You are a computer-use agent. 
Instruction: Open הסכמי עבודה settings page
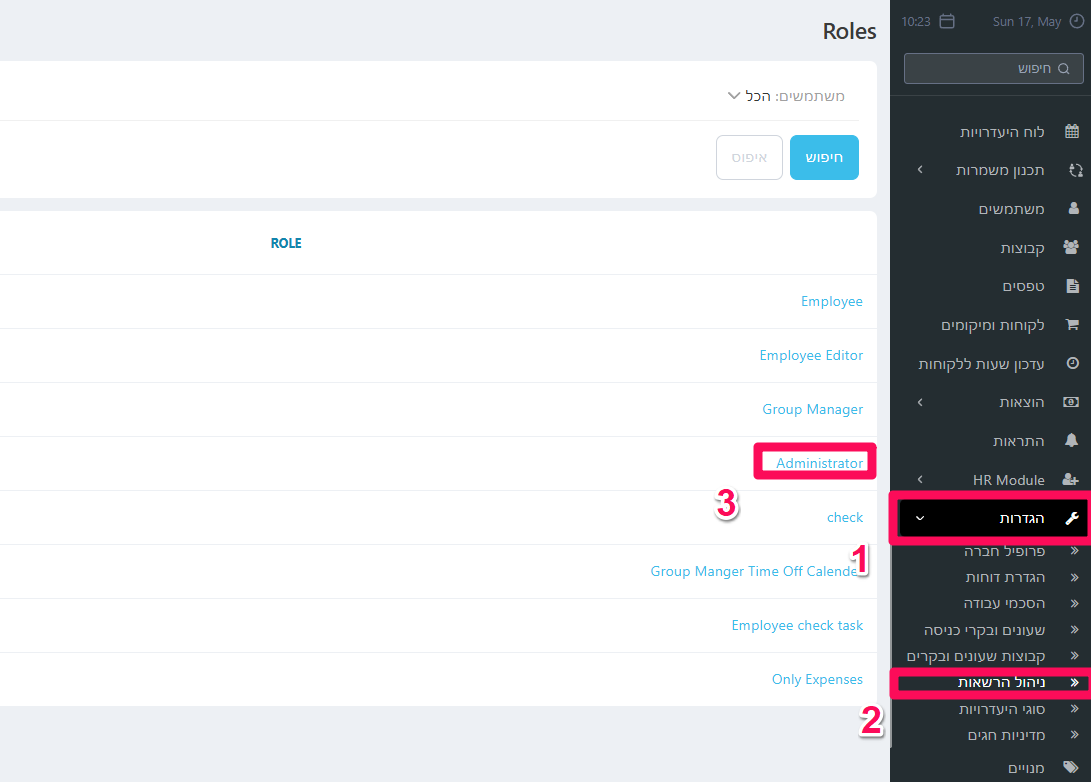click(1004, 603)
